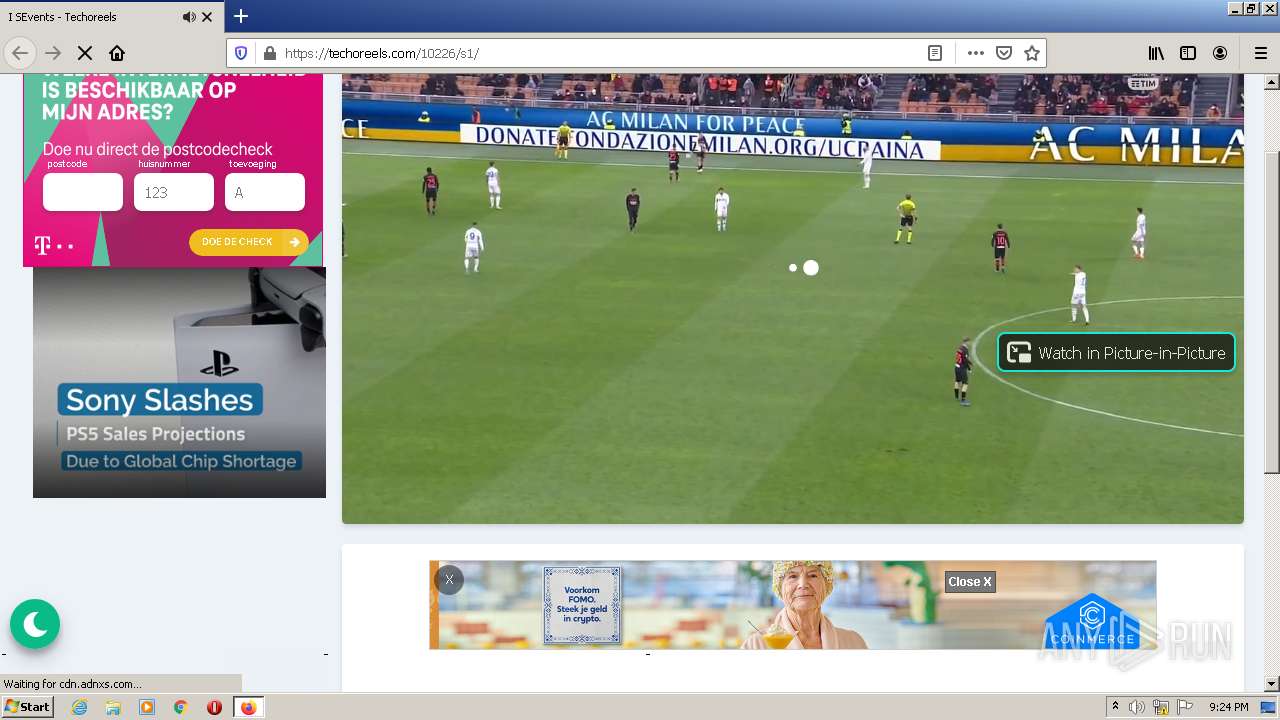This screenshot has height=720, width=1280.
Task: Open the Sony Slashes PS5 ad
Action: (179, 382)
